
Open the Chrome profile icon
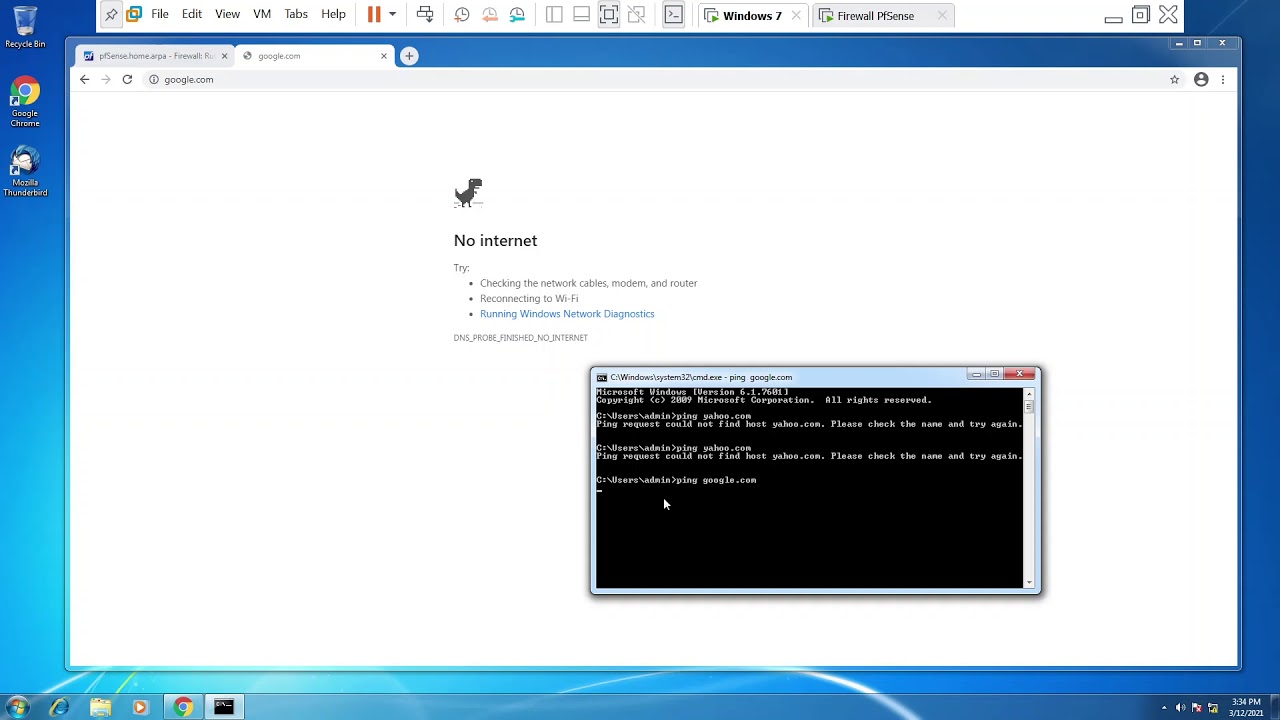tap(1201, 79)
